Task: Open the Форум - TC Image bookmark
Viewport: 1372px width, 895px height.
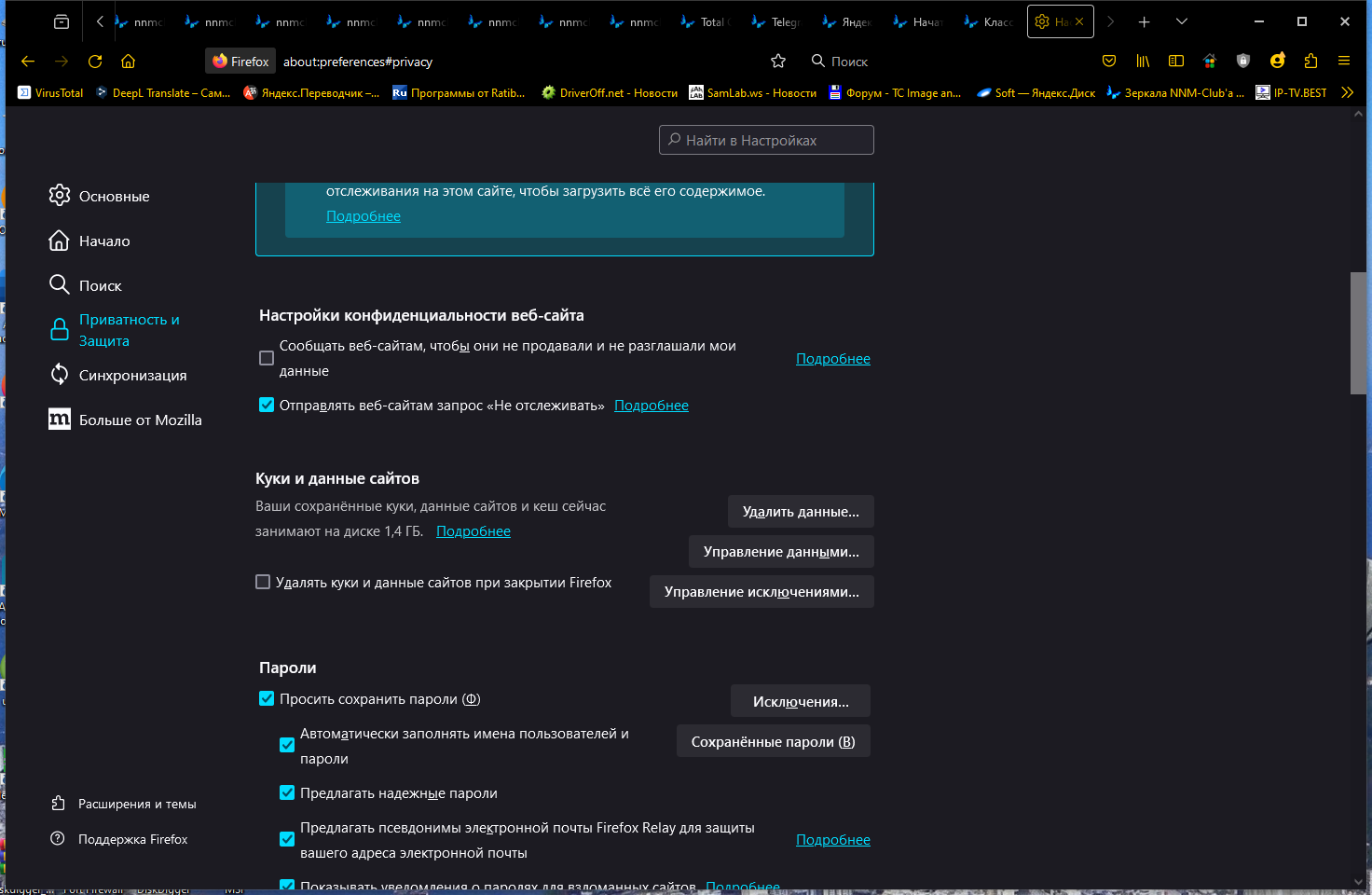Action: coord(896,93)
